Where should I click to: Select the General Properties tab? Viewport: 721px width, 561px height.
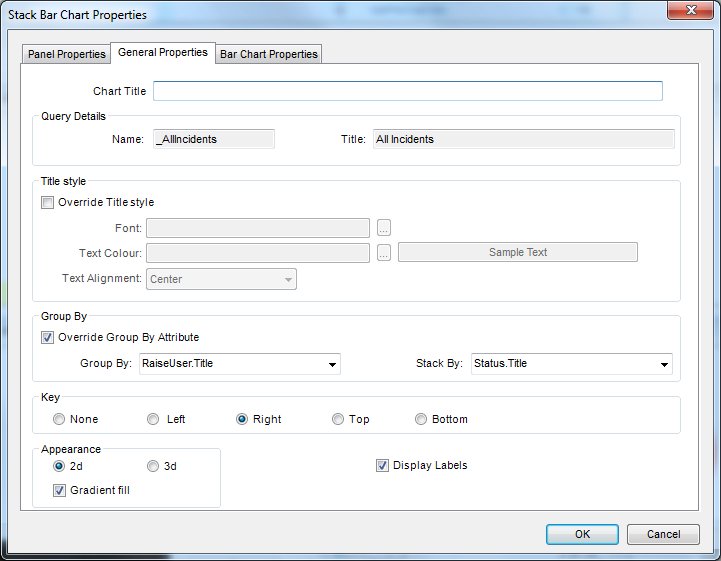pos(162,52)
